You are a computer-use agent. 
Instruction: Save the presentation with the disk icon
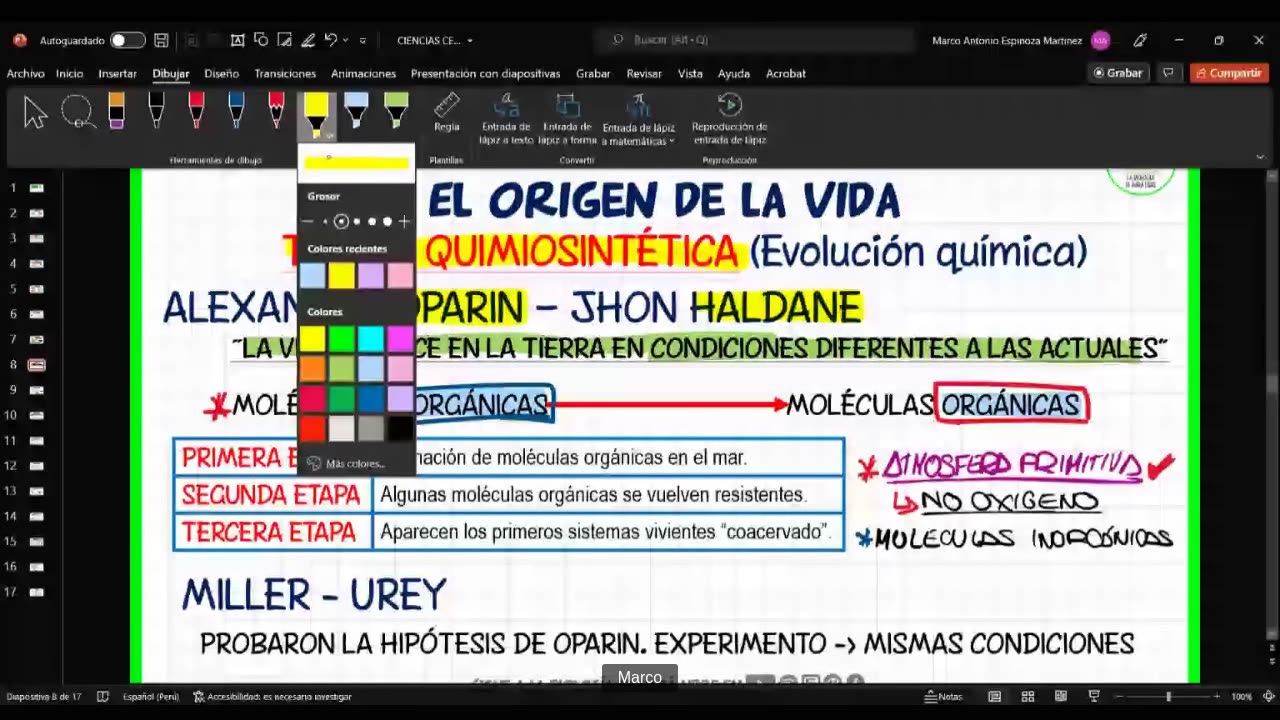click(161, 41)
